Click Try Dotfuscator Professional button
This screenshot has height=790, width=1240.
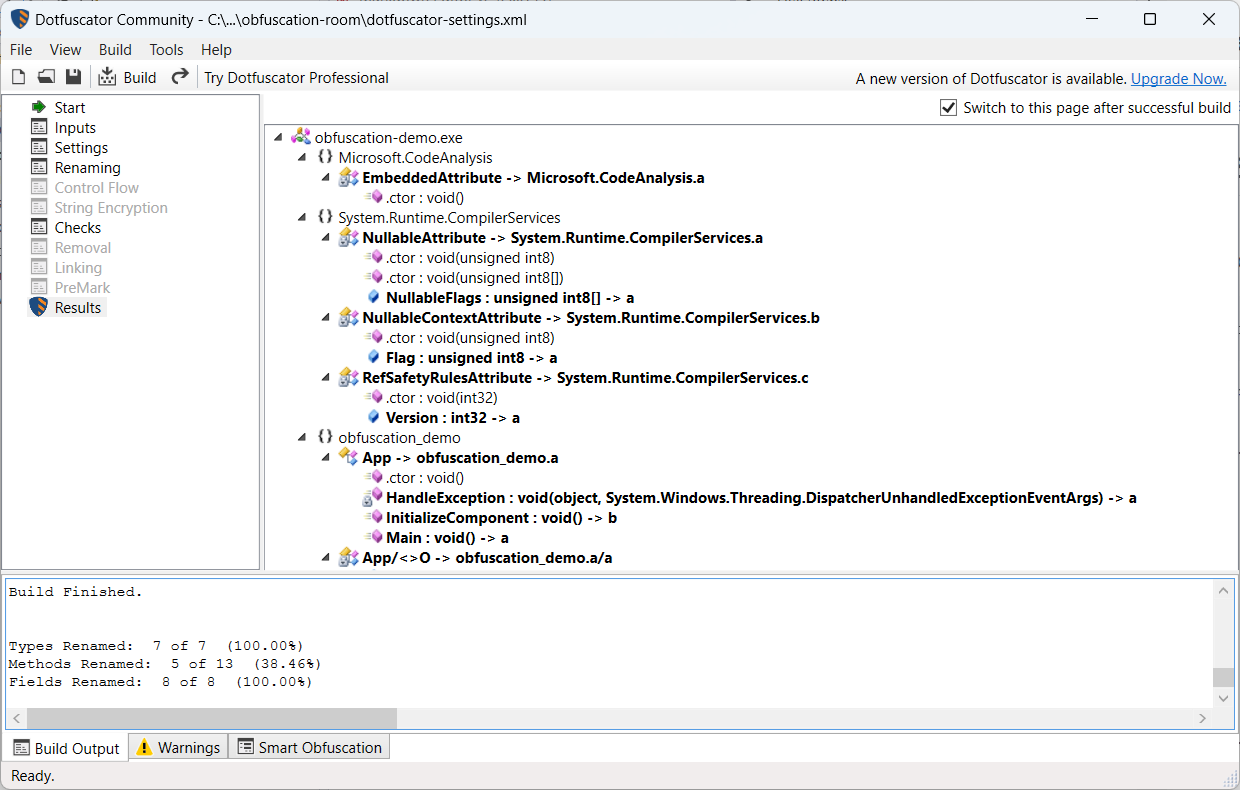click(296, 77)
